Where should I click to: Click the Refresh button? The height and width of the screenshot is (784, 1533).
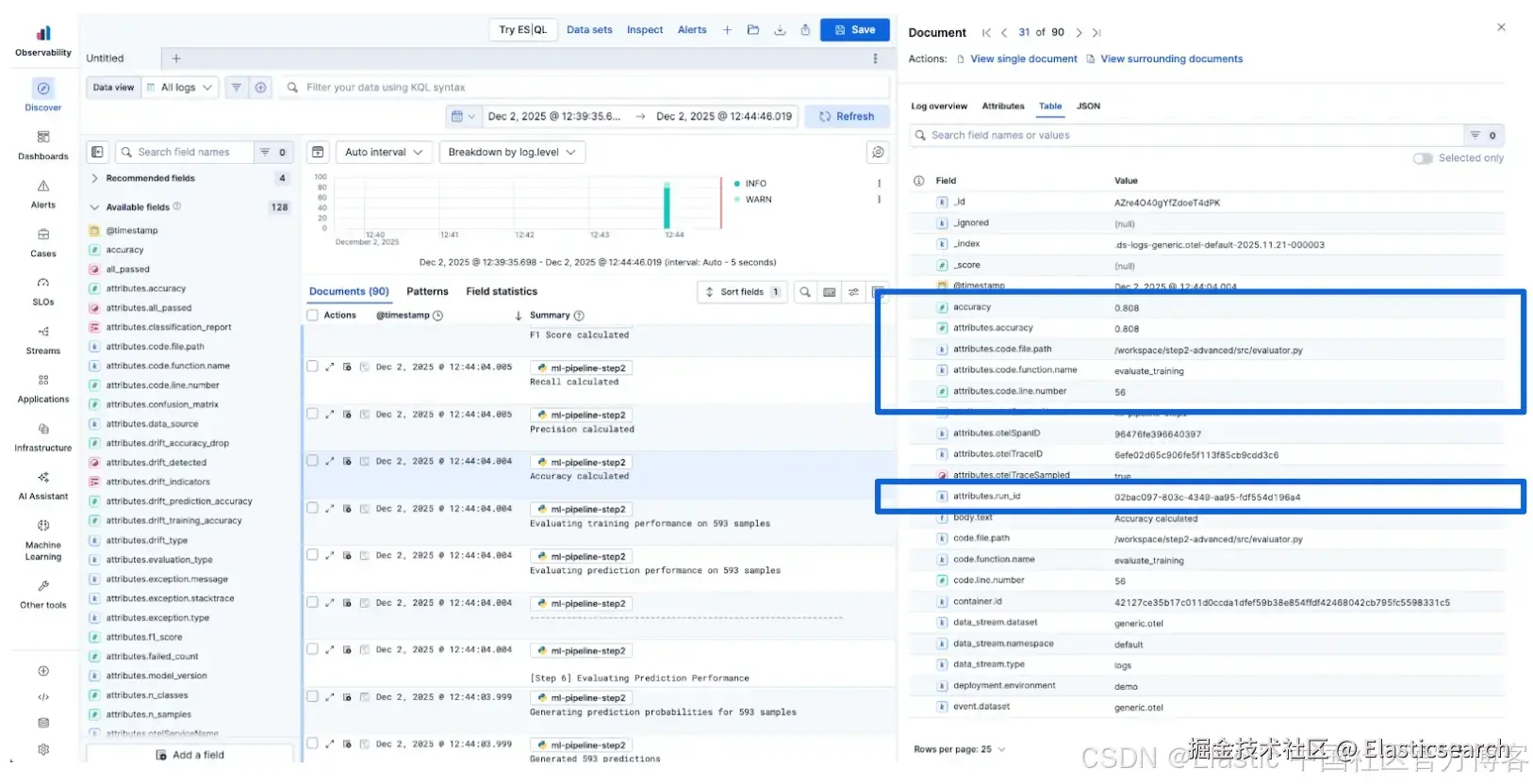(x=846, y=117)
